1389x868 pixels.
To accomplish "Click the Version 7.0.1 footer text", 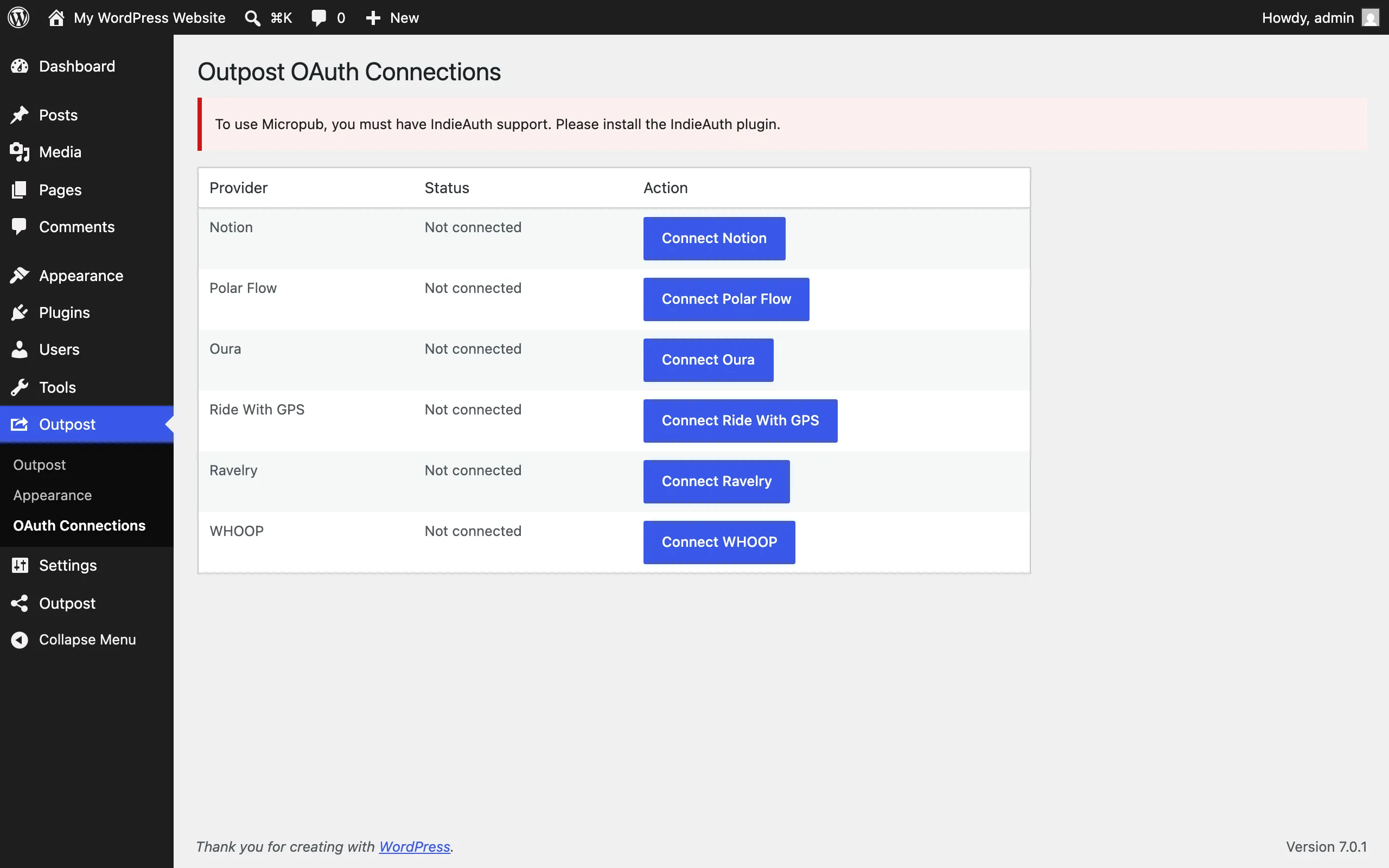I will pyautogui.click(x=1326, y=847).
